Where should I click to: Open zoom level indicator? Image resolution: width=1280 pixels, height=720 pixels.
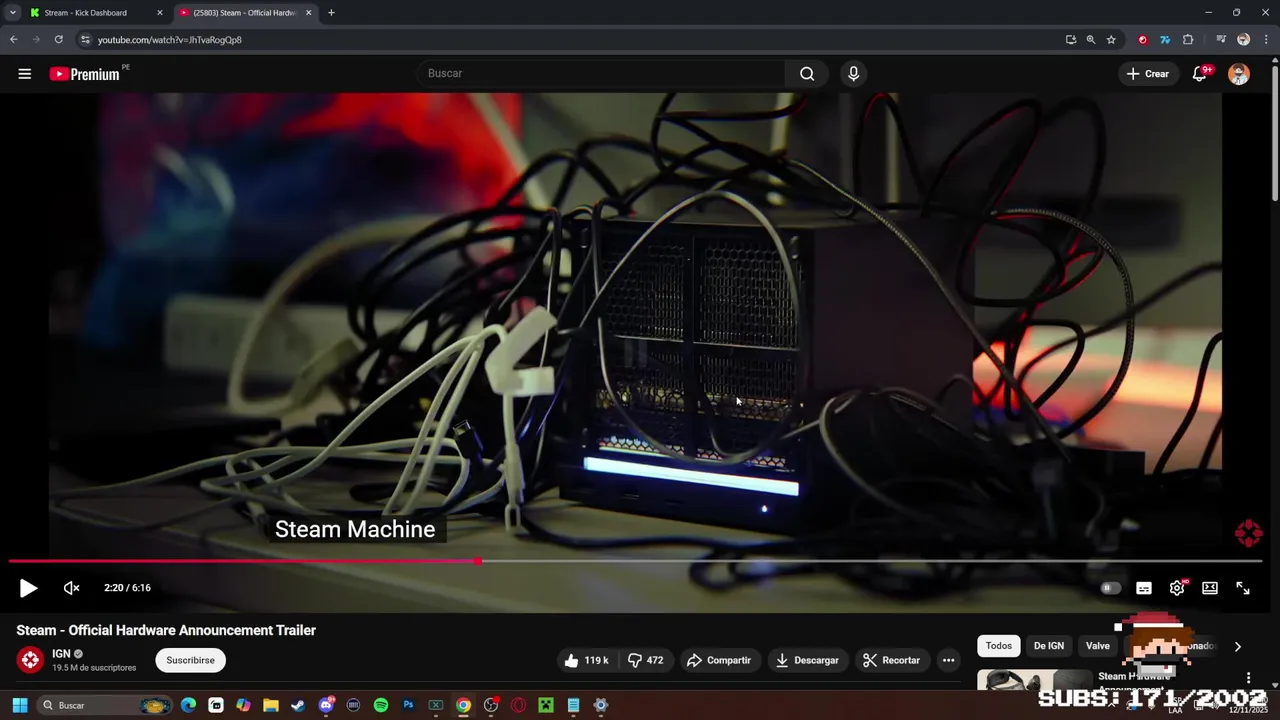pyautogui.click(x=1091, y=40)
